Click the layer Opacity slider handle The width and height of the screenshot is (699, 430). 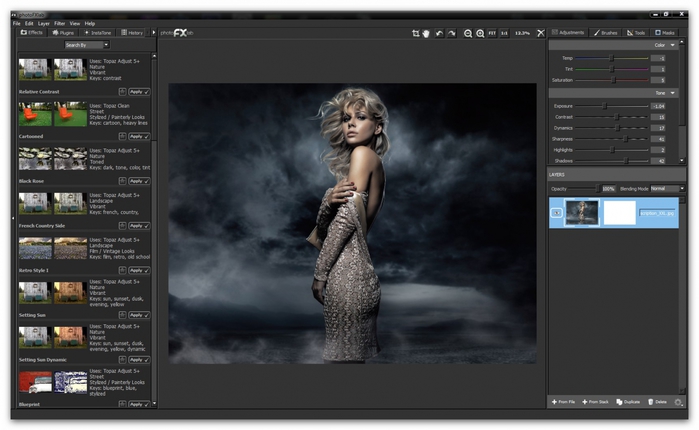click(598, 189)
